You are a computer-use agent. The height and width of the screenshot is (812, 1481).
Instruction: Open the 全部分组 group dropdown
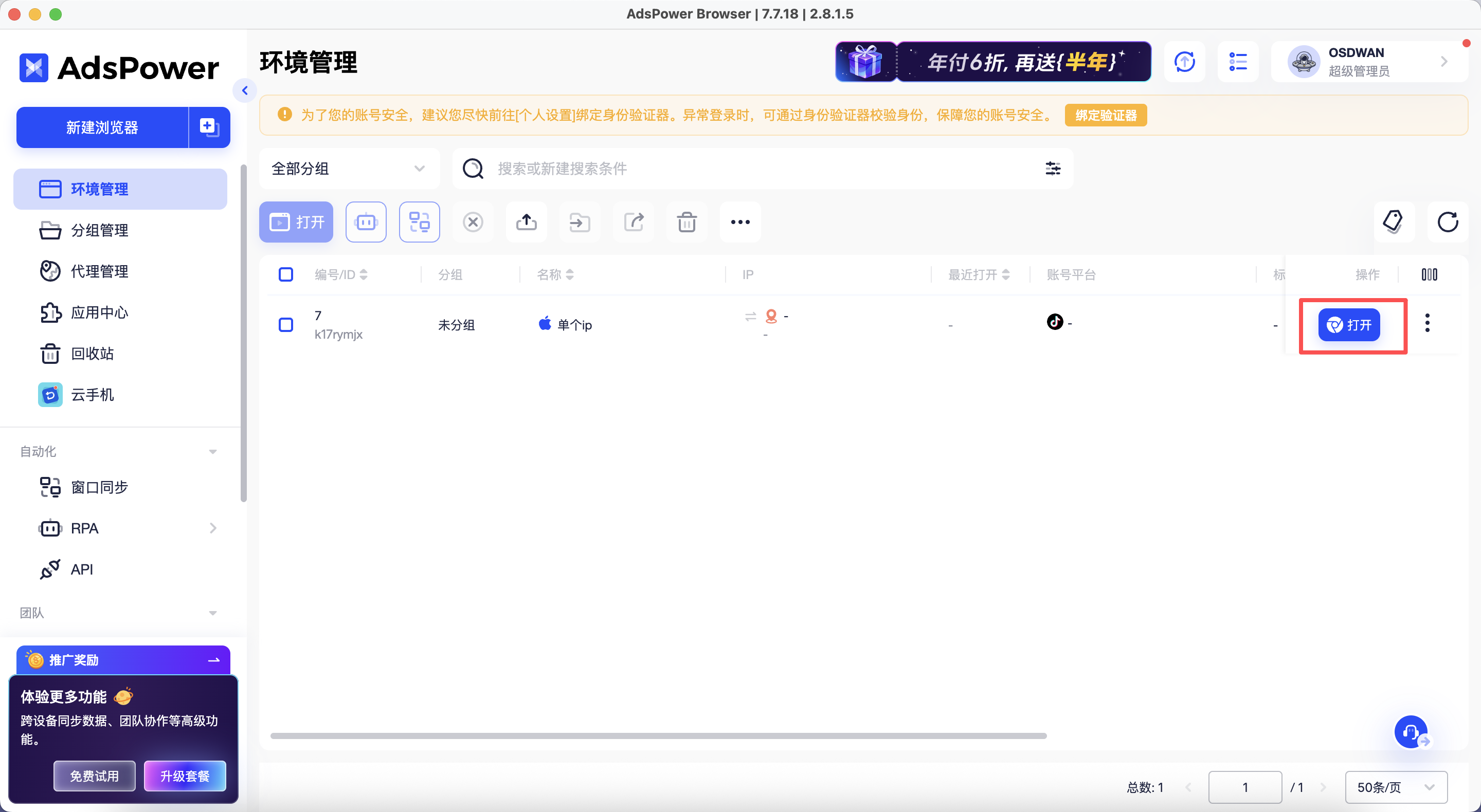click(349, 169)
